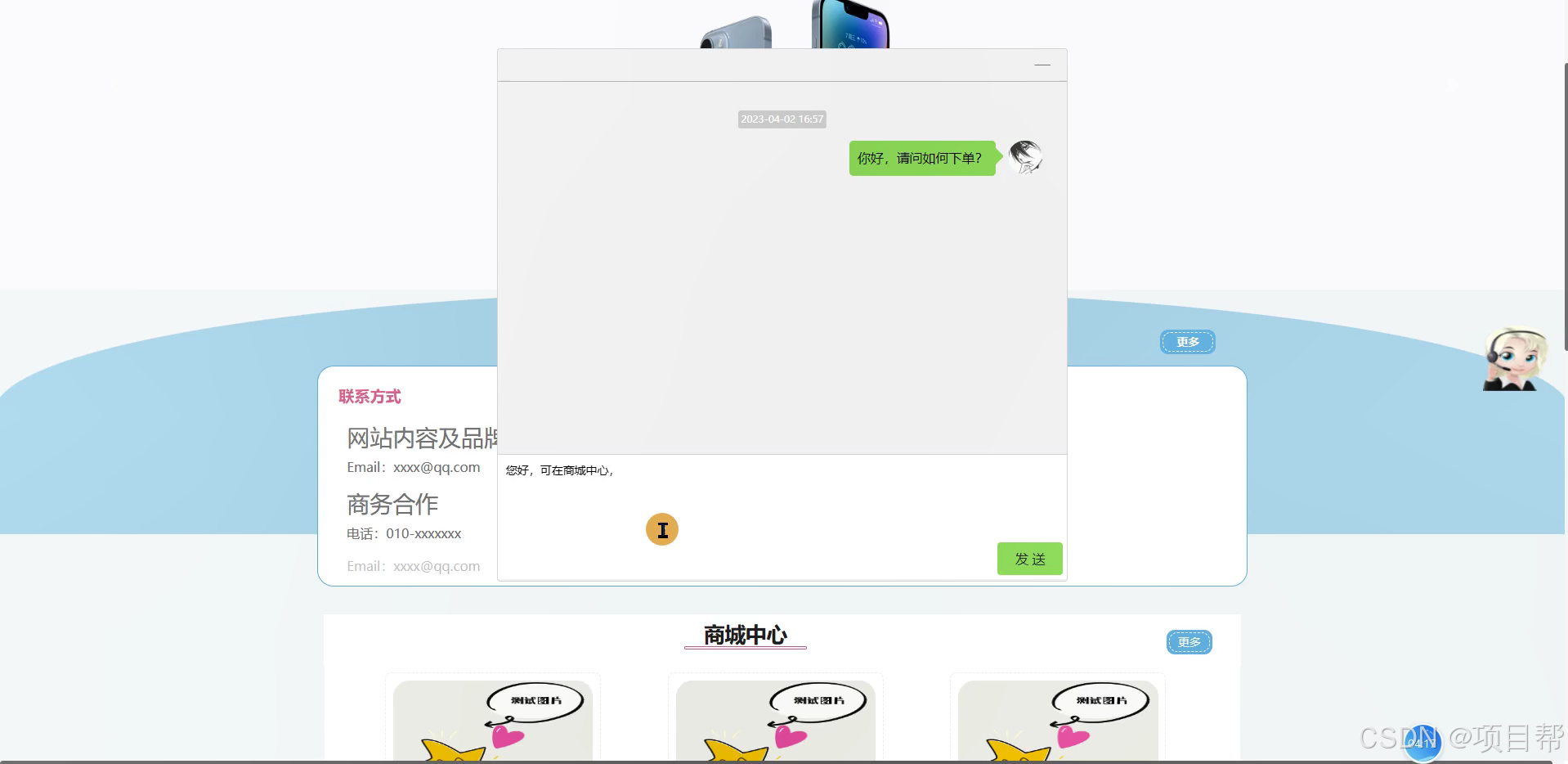Open the middle product thumbnail in 商城中心

(x=775, y=720)
